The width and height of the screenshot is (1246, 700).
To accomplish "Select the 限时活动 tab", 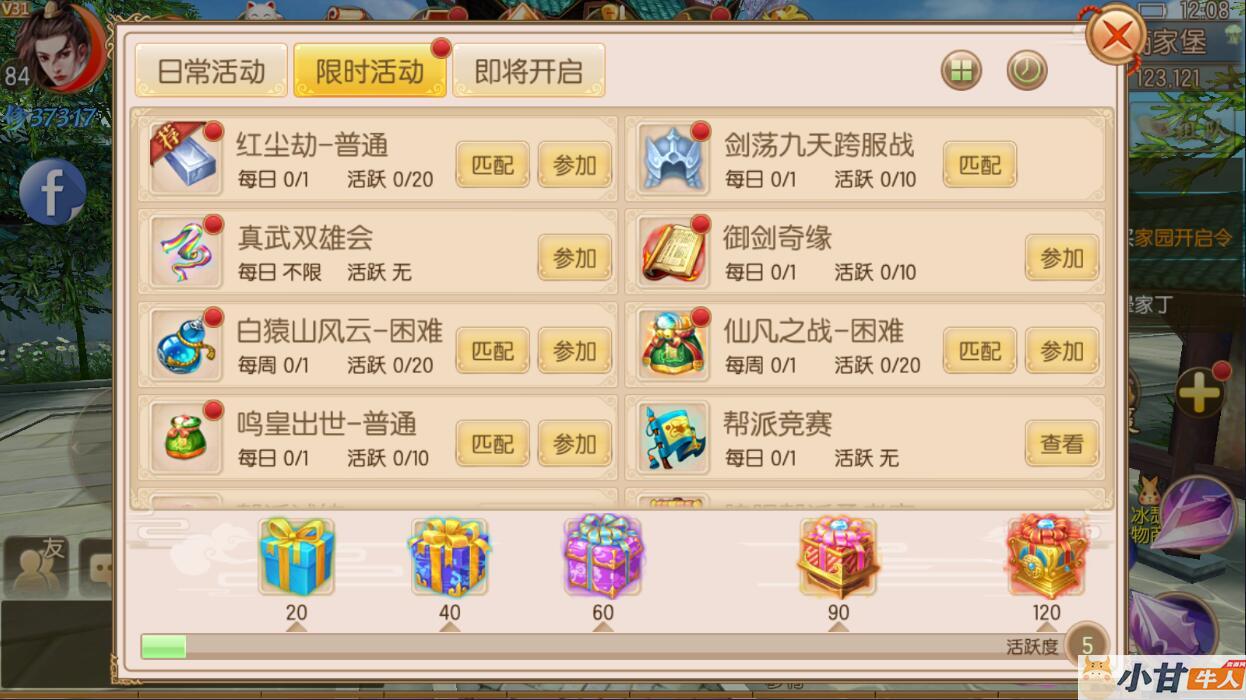I will (370, 71).
